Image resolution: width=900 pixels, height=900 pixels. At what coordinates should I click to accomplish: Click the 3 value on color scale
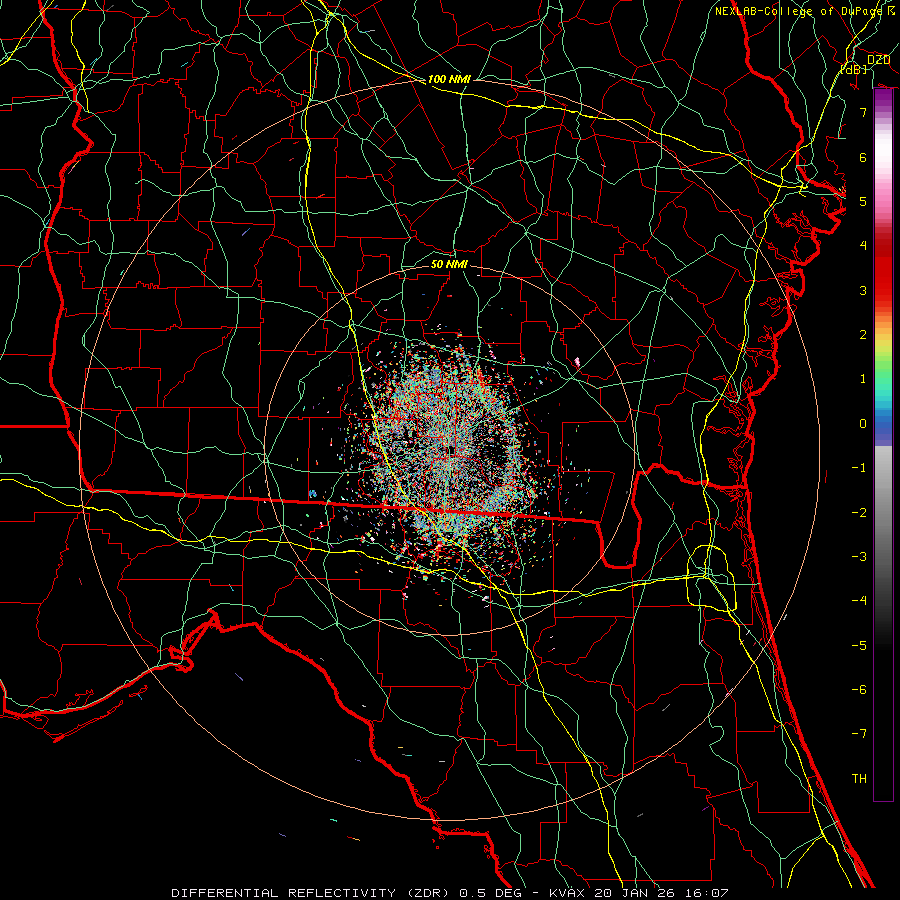click(x=863, y=290)
